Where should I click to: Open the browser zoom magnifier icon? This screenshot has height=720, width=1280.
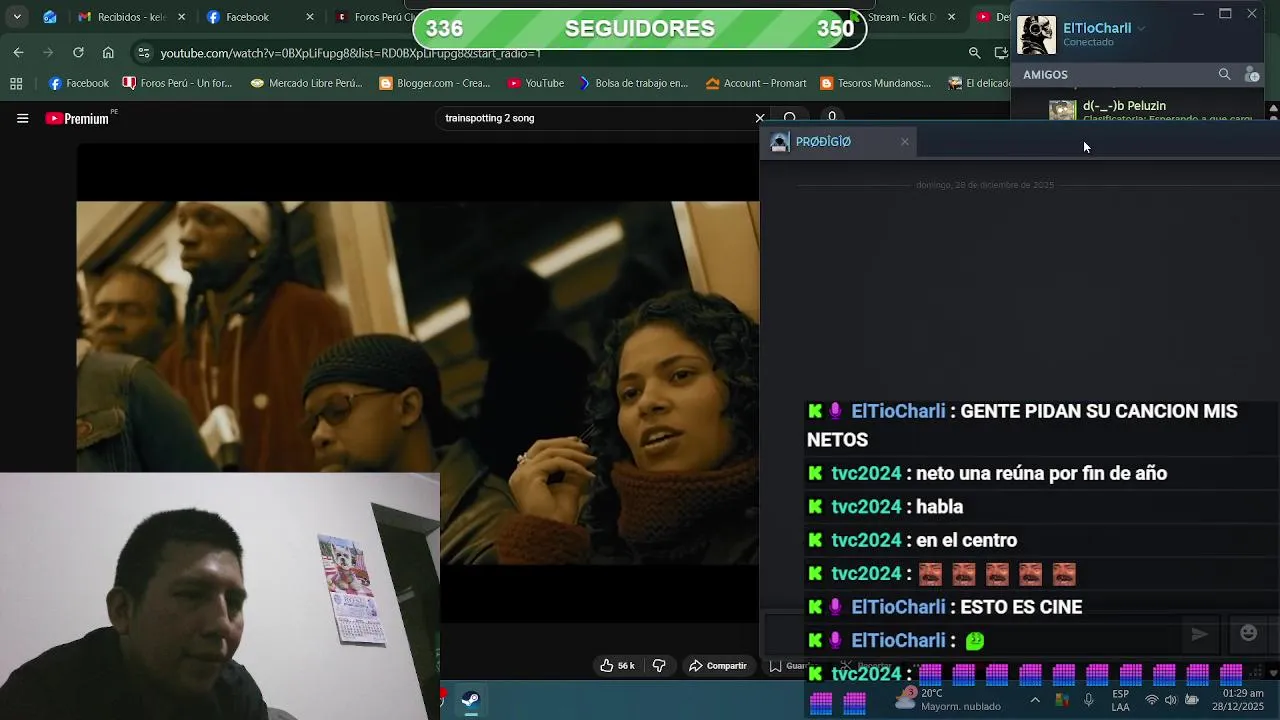click(x=974, y=53)
